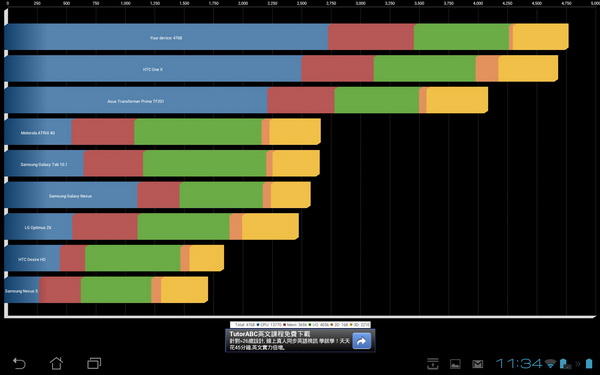The width and height of the screenshot is (600, 375).
Task: Tap Samsung Galaxy Tab 10.1 bar label
Action: (x=44, y=165)
